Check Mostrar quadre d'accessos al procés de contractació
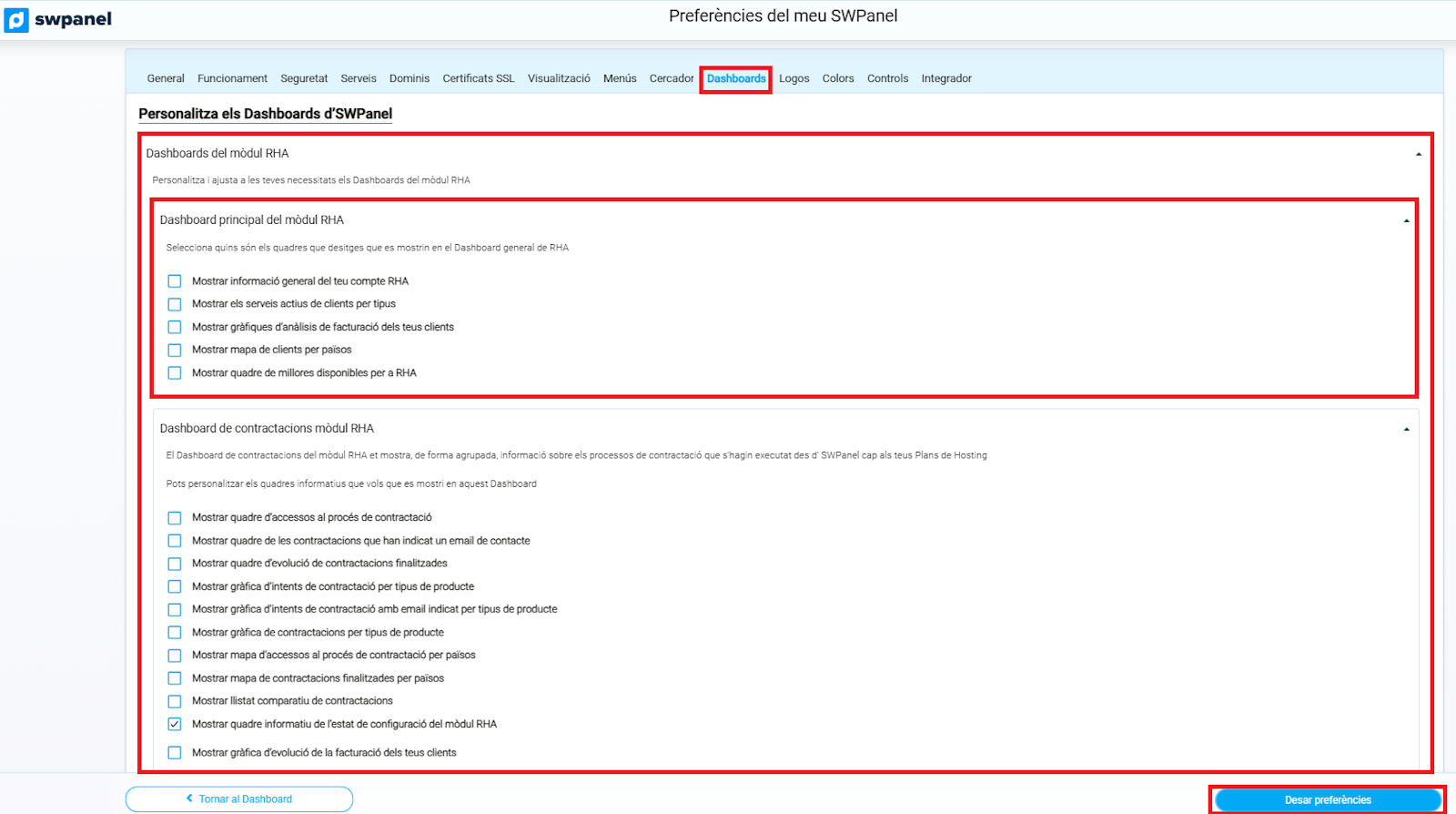Image resolution: width=1456 pixels, height=814 pixels. pyautogui.click(x=175, y=518)
